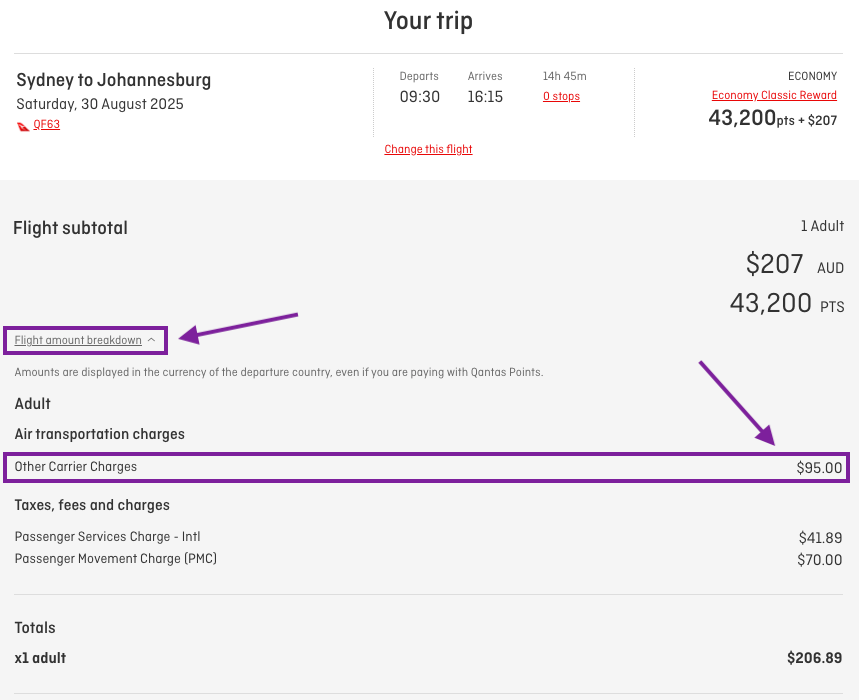Click the chevron next to Flight amount breakdown
This screenshot has height=700, width=859.
pyautogui.click(x=152, y=340)
